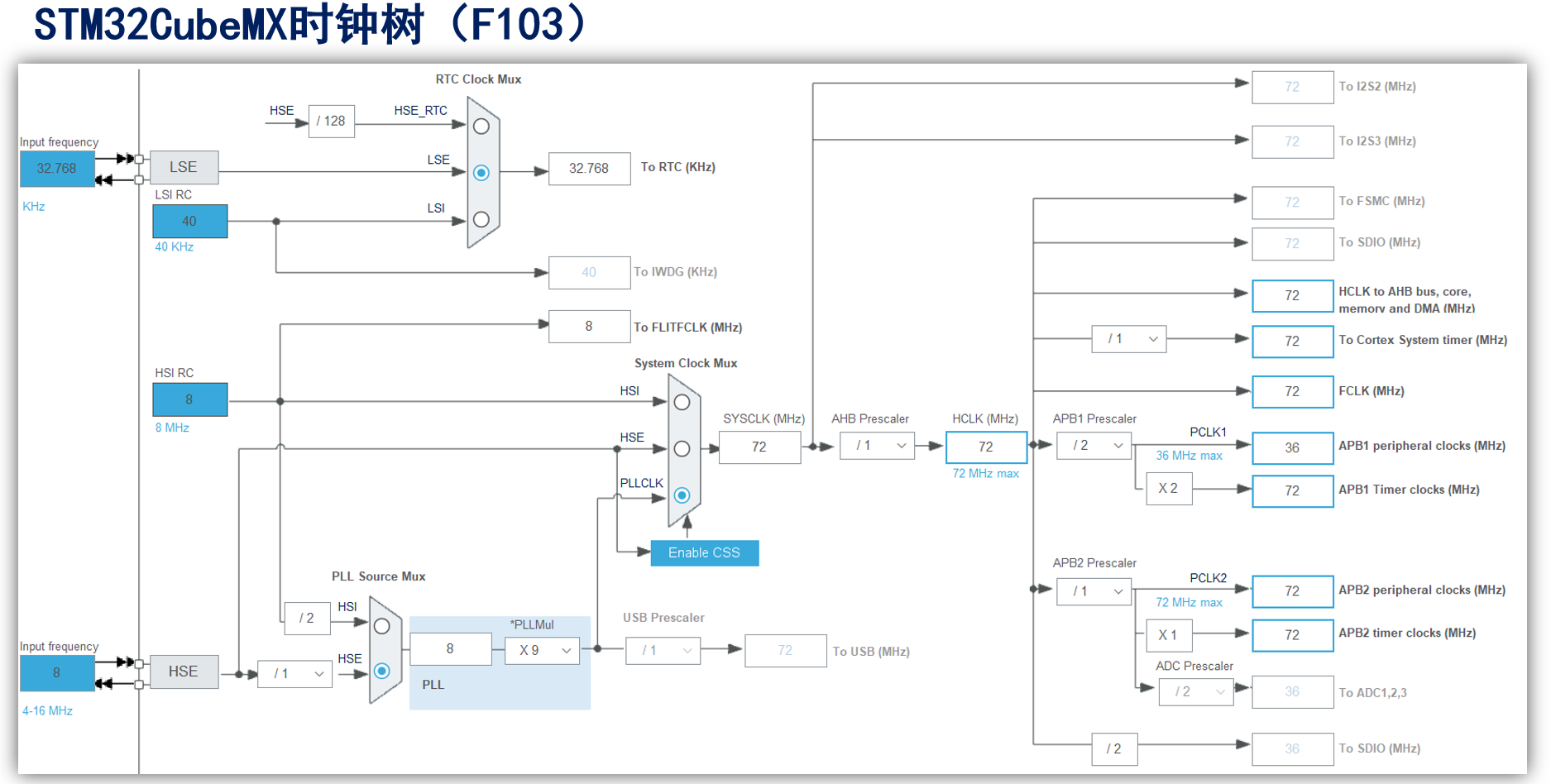Choose PLLCLK in the System Clock Mux
1551x784 pixels.
(682, 495)
